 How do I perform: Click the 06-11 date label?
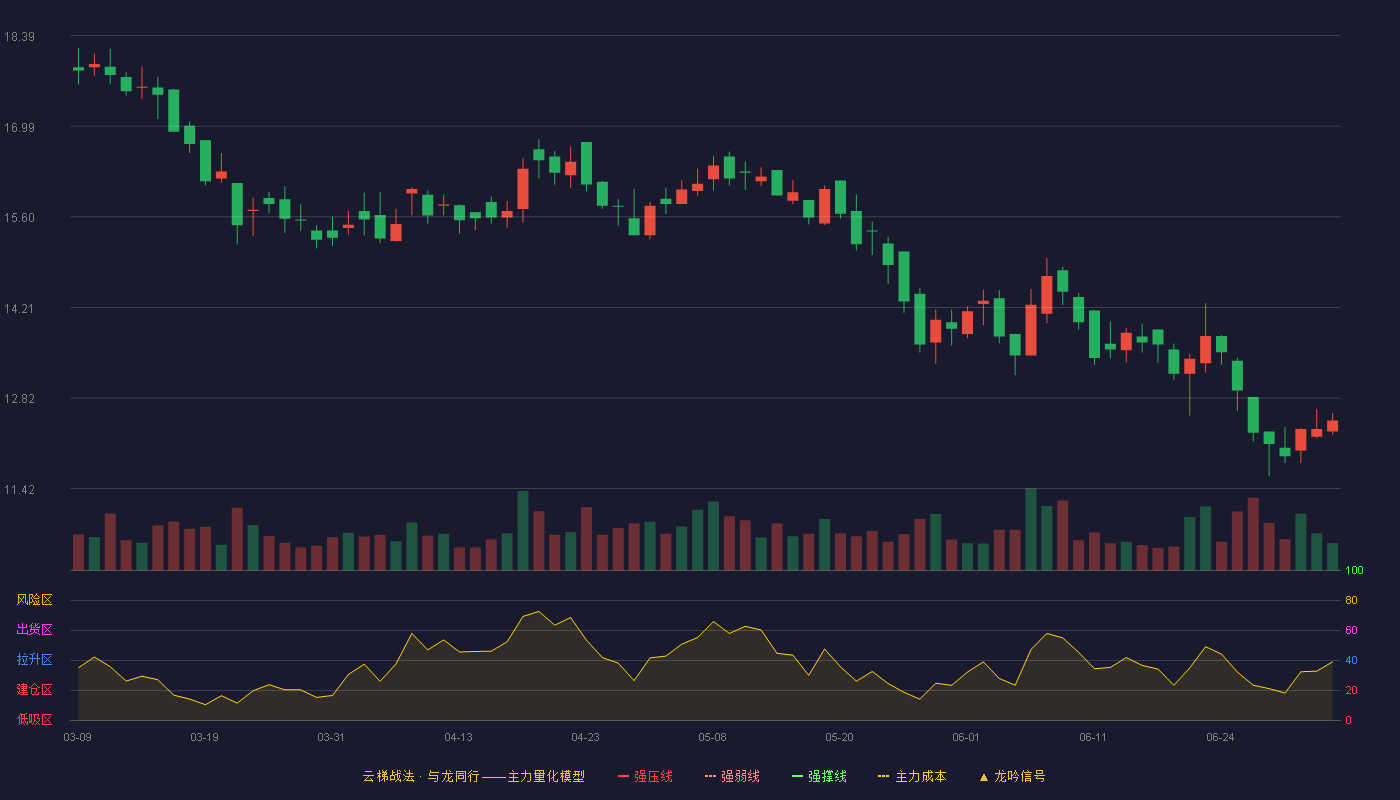1093,737
